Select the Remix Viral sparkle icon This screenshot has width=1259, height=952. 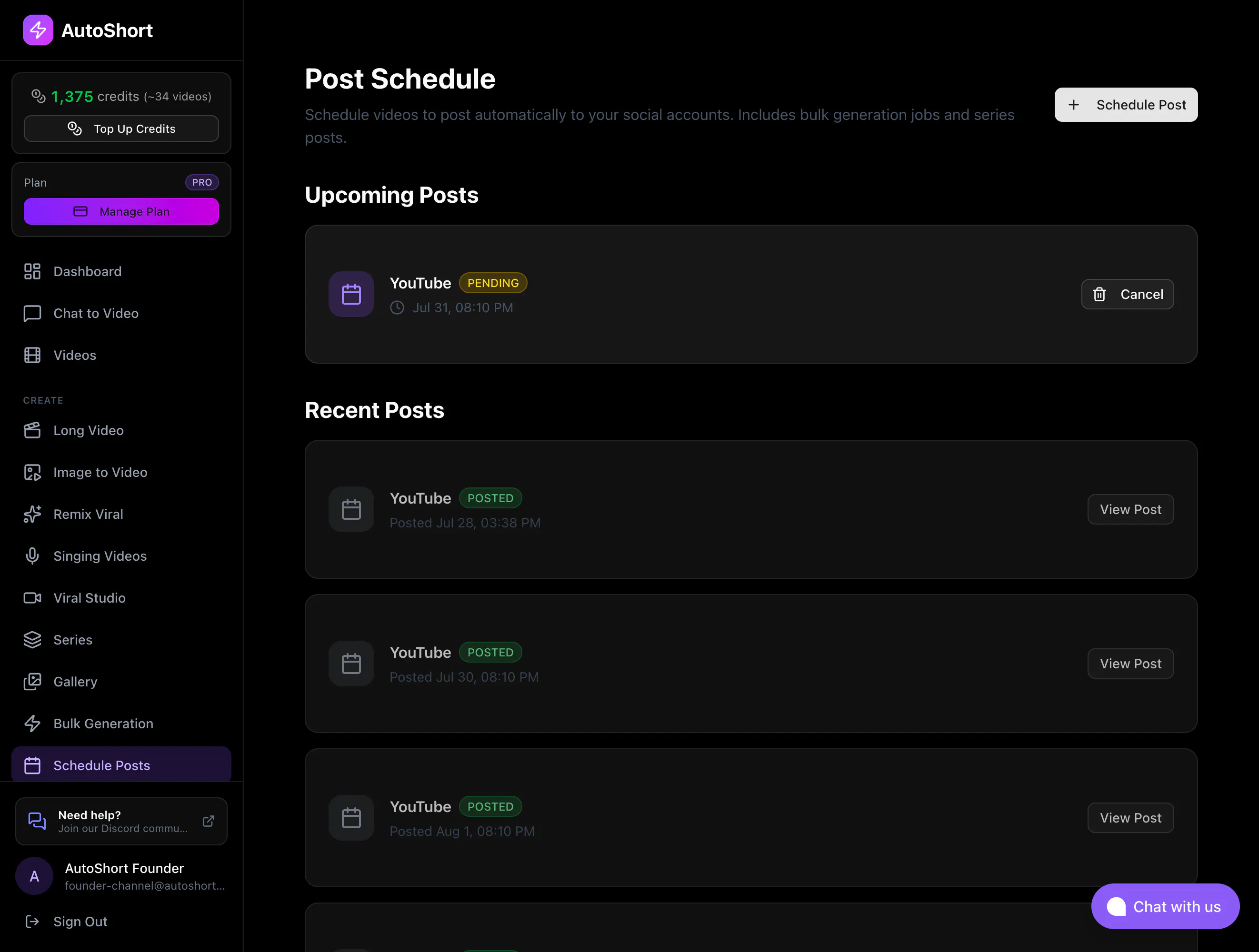point(32,515)
